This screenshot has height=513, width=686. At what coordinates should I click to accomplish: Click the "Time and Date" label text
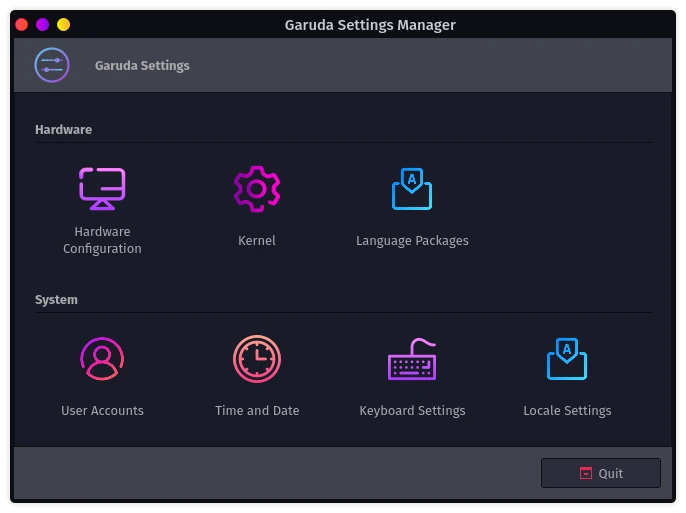[257, 411]
